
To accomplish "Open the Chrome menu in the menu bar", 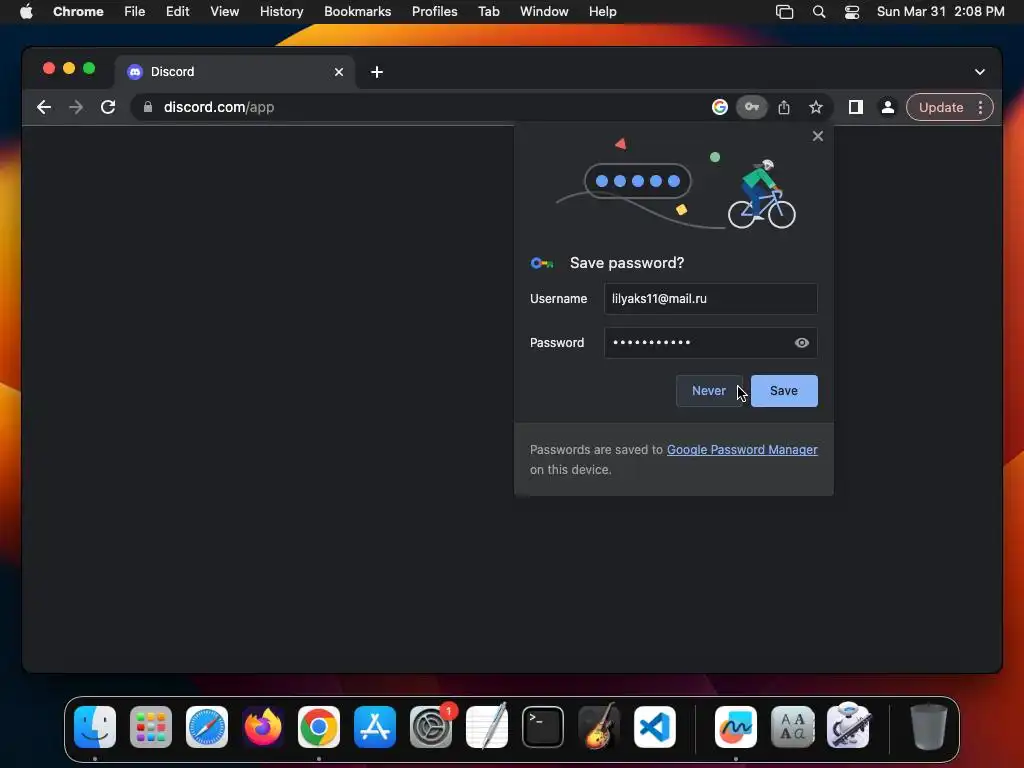I will [78, 12].
